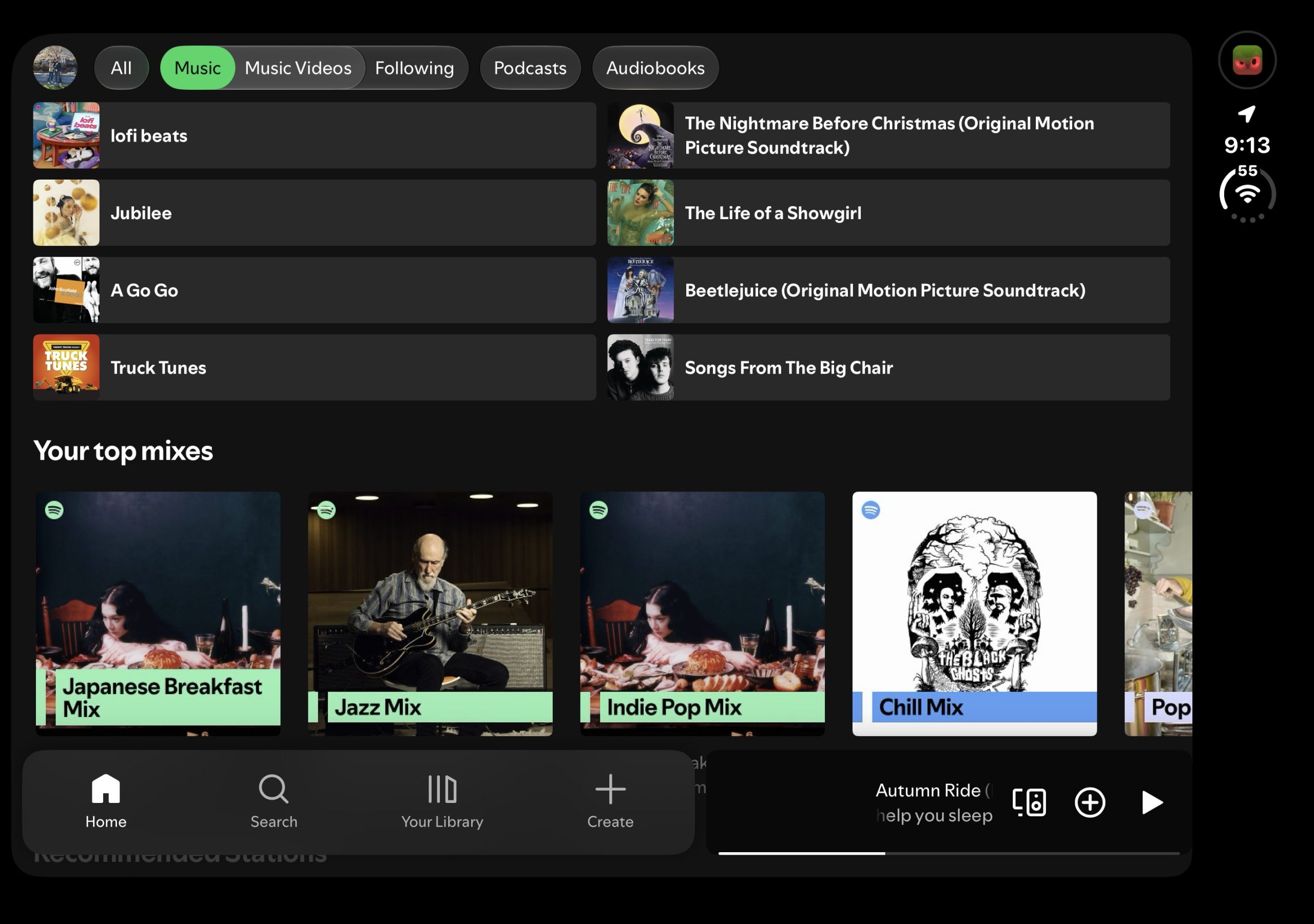The image size is (1314, 924).
Task: Click the Your top mixes heading
Action: coord(123,451)
